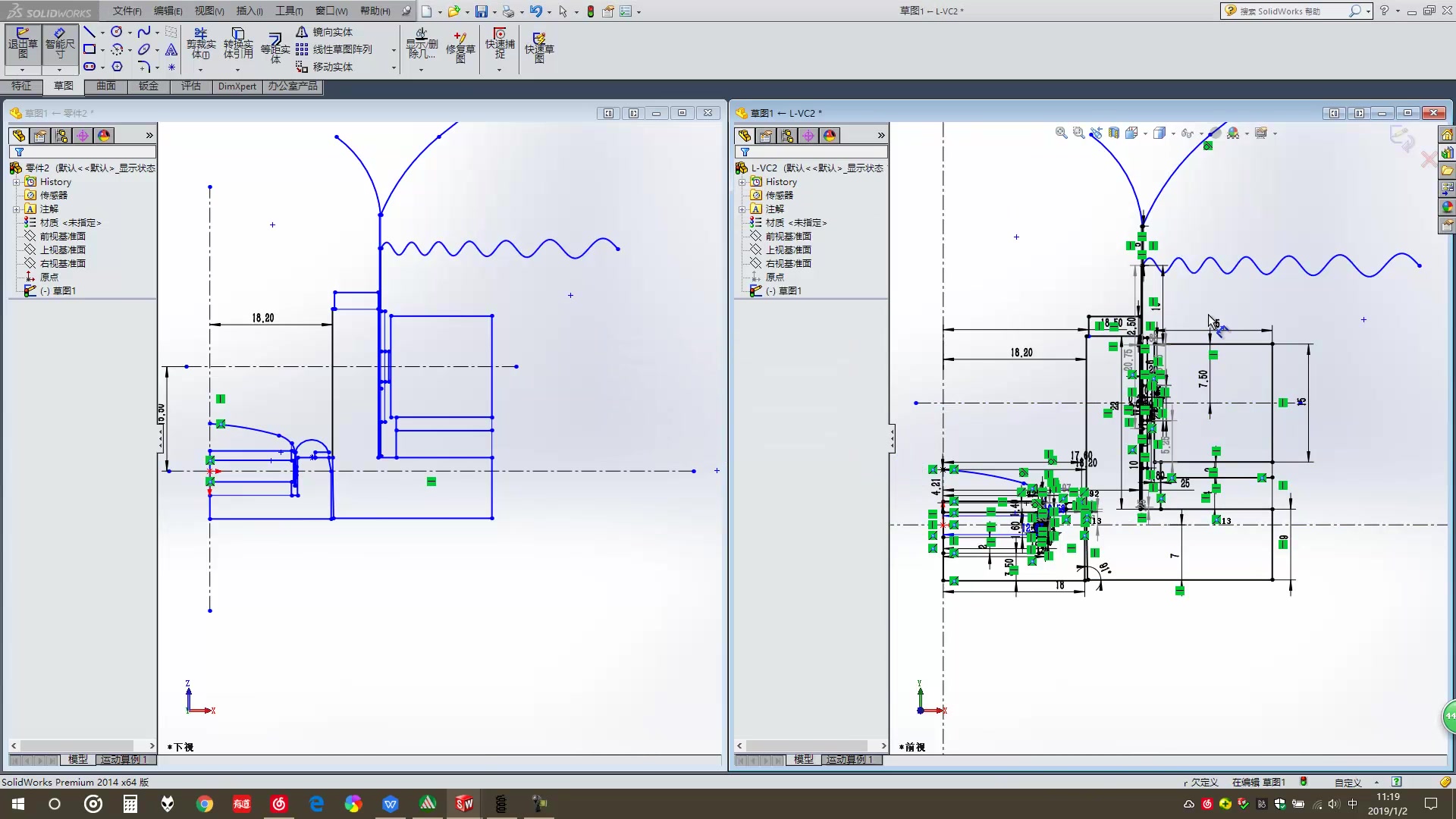This screenshot has height=819, width=1456.
Task: Click the Repair Sketch (修复草图) tool
Action: click(460, 45)
